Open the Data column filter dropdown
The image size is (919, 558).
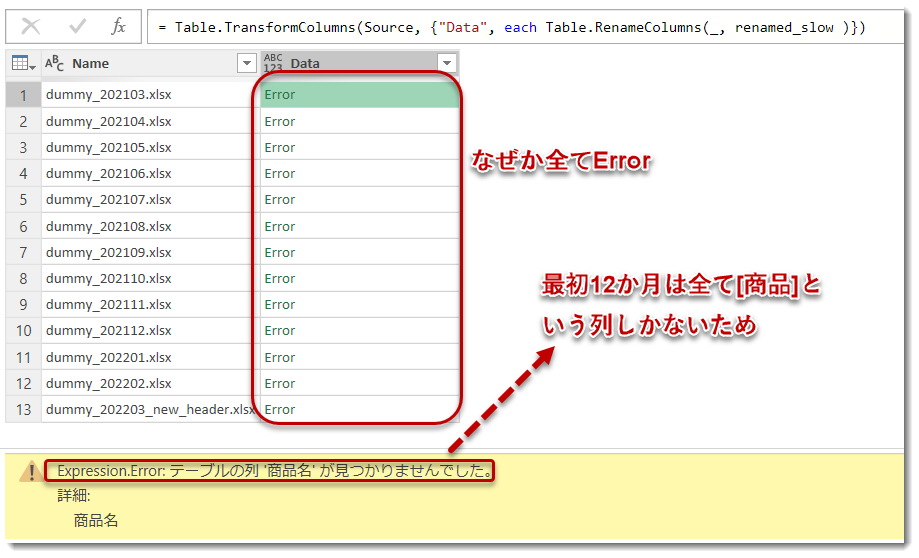[x=447, y=63]
